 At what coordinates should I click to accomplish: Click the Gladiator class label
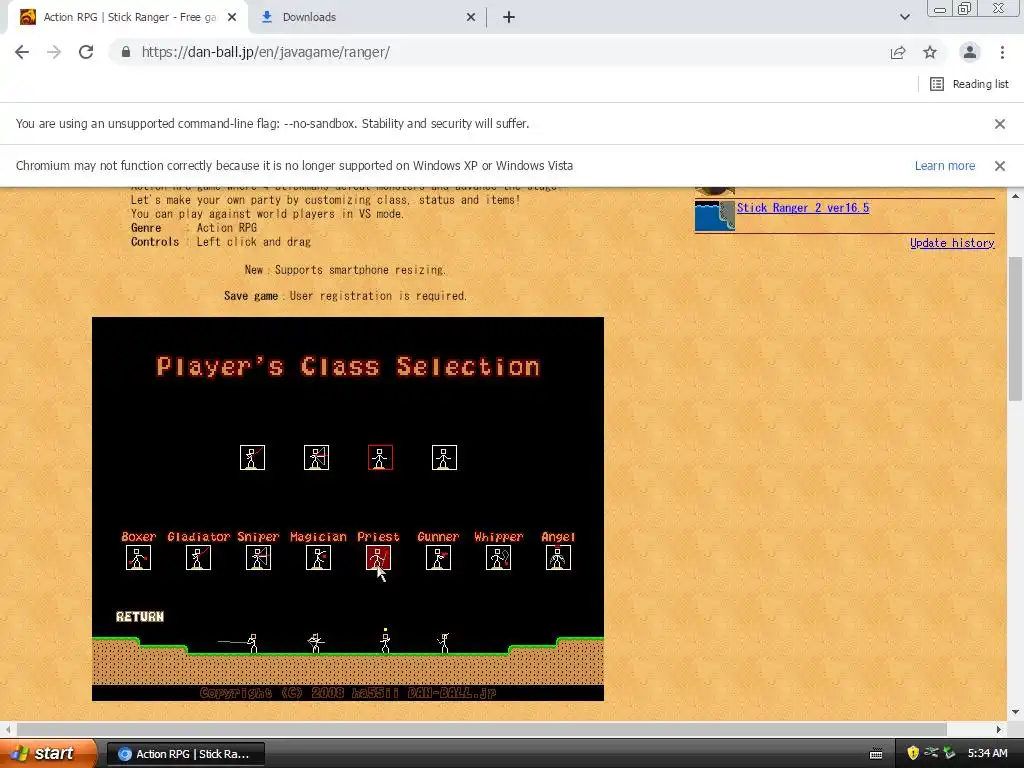tap(199, 537)
